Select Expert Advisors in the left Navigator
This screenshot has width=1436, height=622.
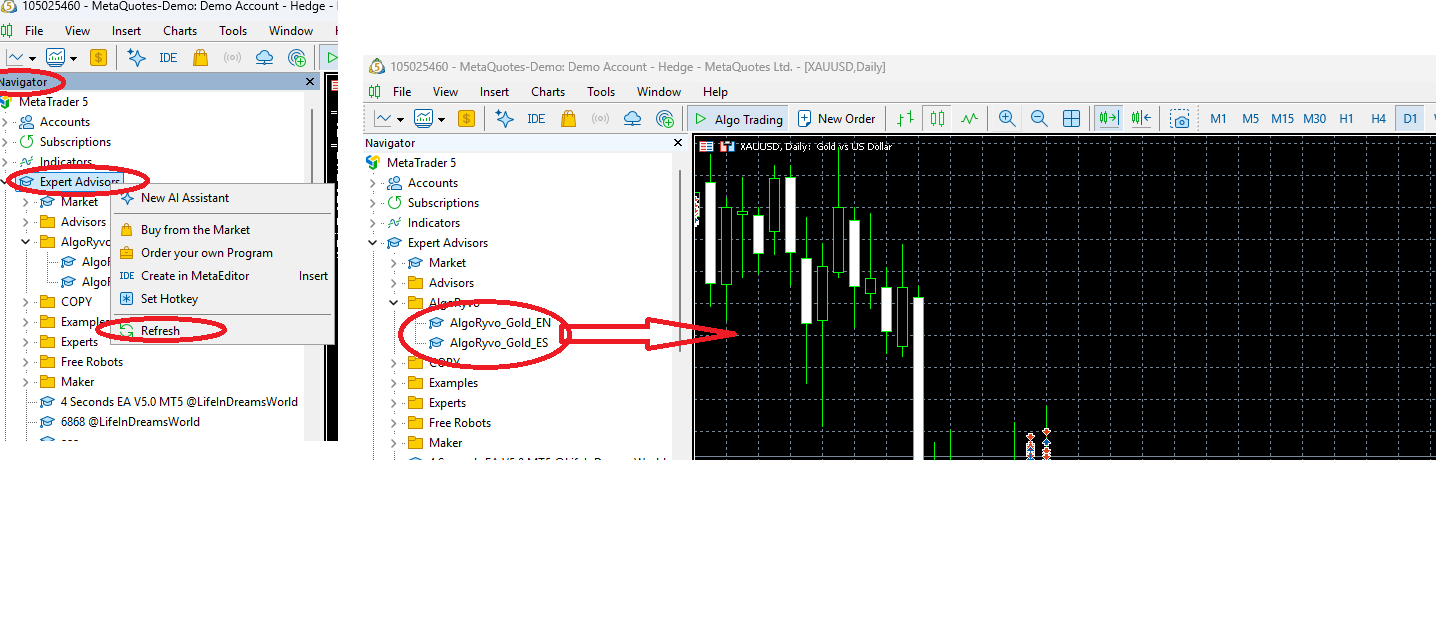coord(80,182)
